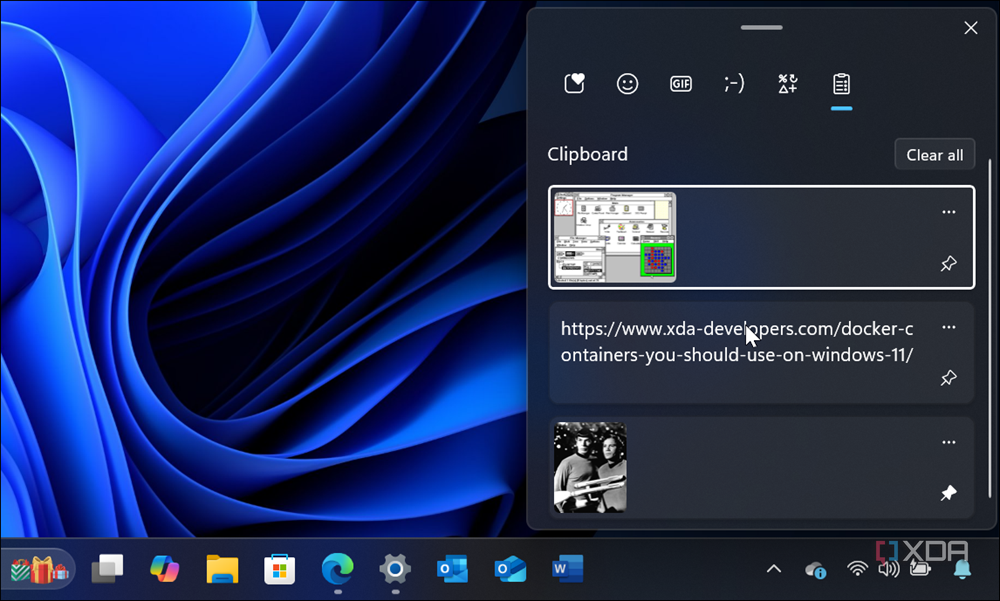Switch to the Kaomoji tab
Image resolution: width=1000 pixels, height=601 pixels.
click(734, 83)
